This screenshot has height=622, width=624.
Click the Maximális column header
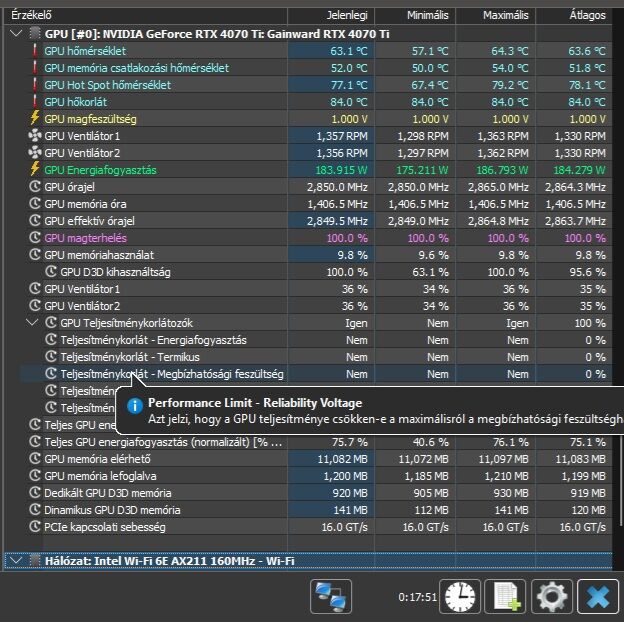495,15
